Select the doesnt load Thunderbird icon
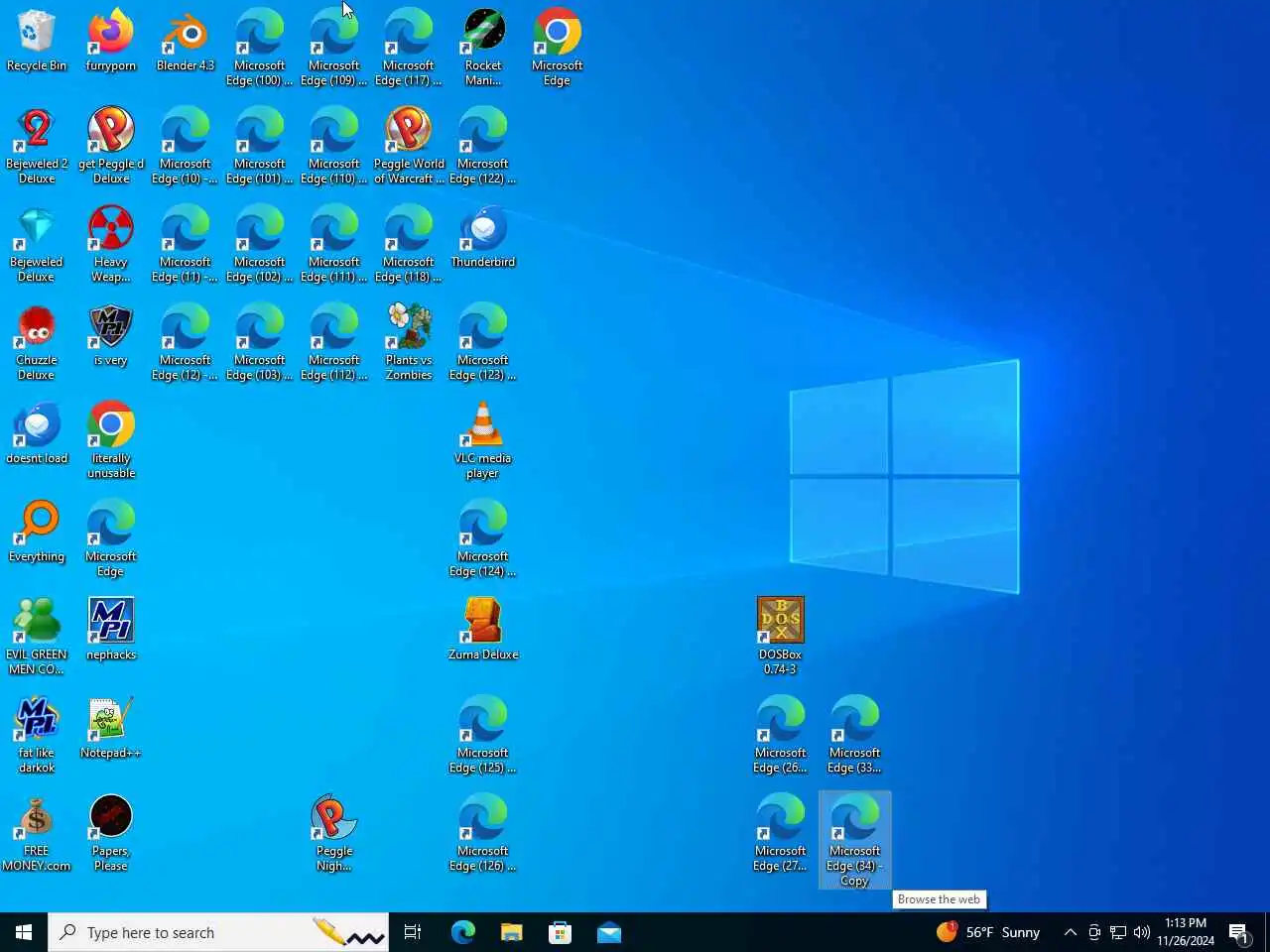 click(37, 433)
